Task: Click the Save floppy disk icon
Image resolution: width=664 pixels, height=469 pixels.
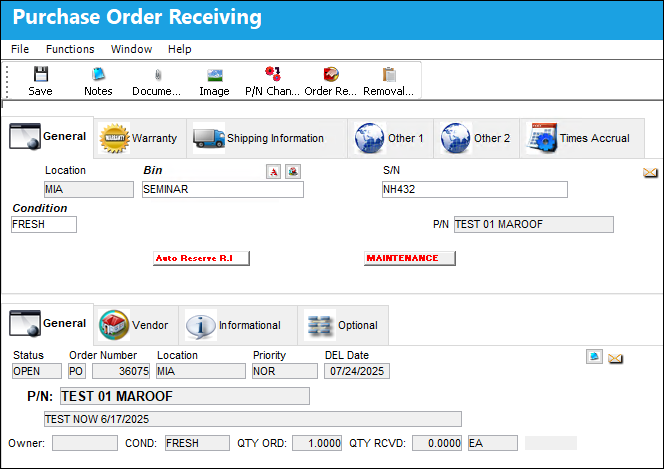Action: 41,74
